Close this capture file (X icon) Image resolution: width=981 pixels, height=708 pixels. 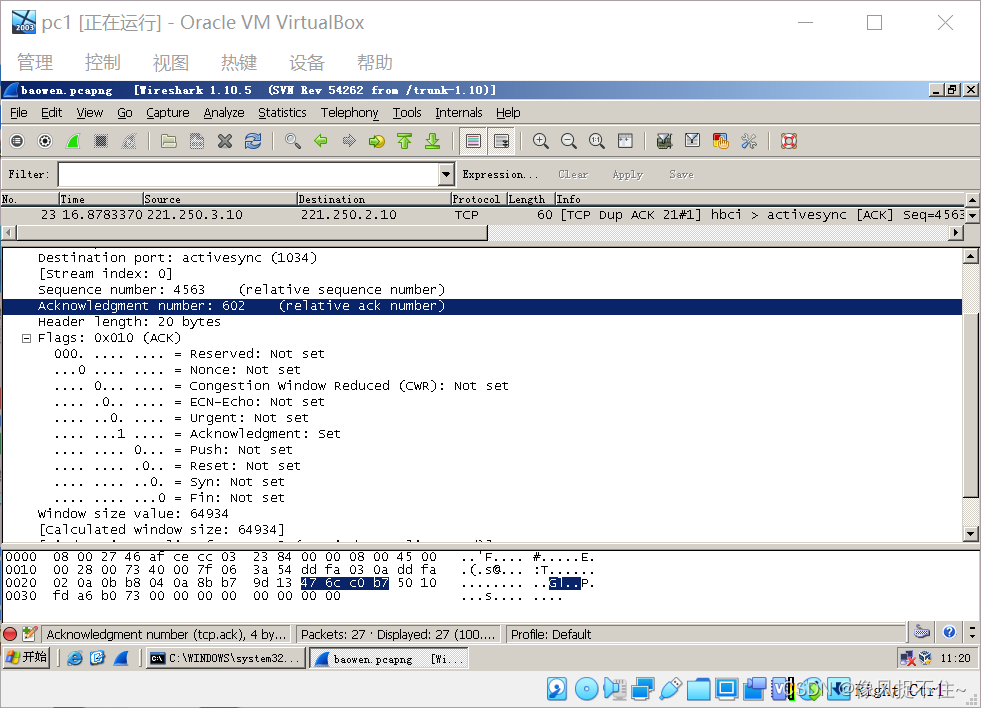click(x=225, y=141)
